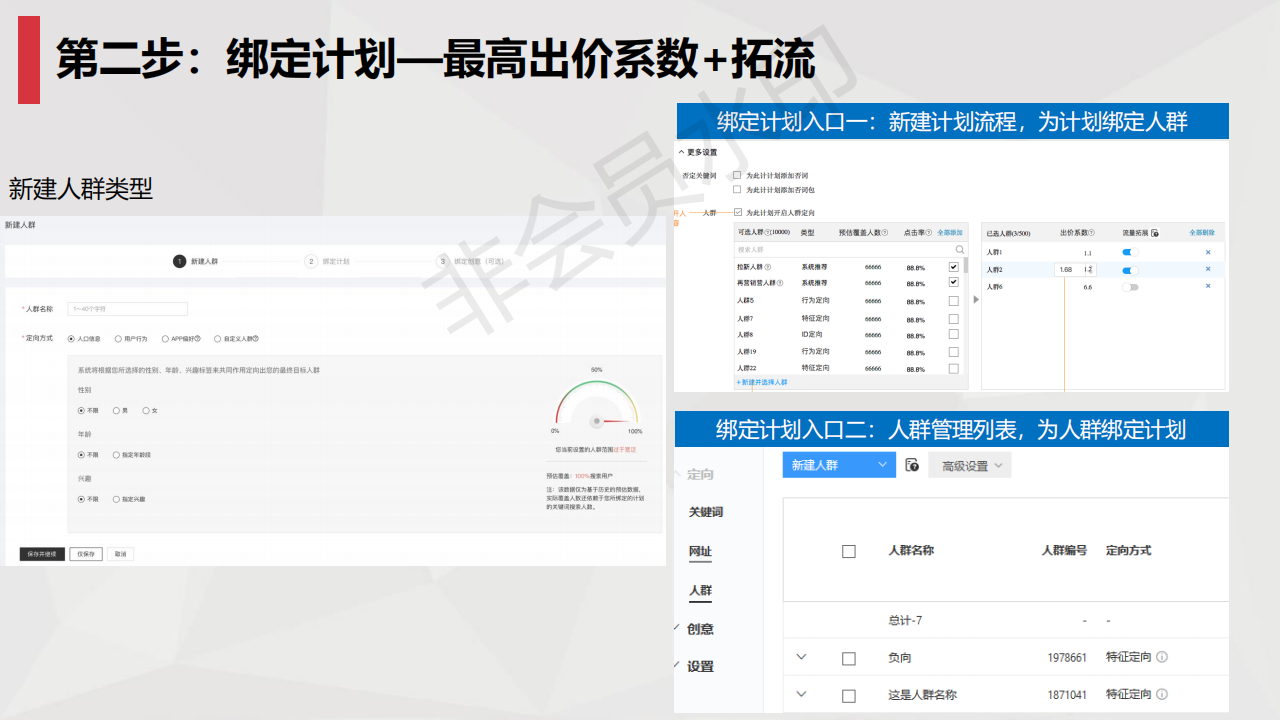Click help icon next to 再营销营人群
1280x720 pixels.
(780, 282)
